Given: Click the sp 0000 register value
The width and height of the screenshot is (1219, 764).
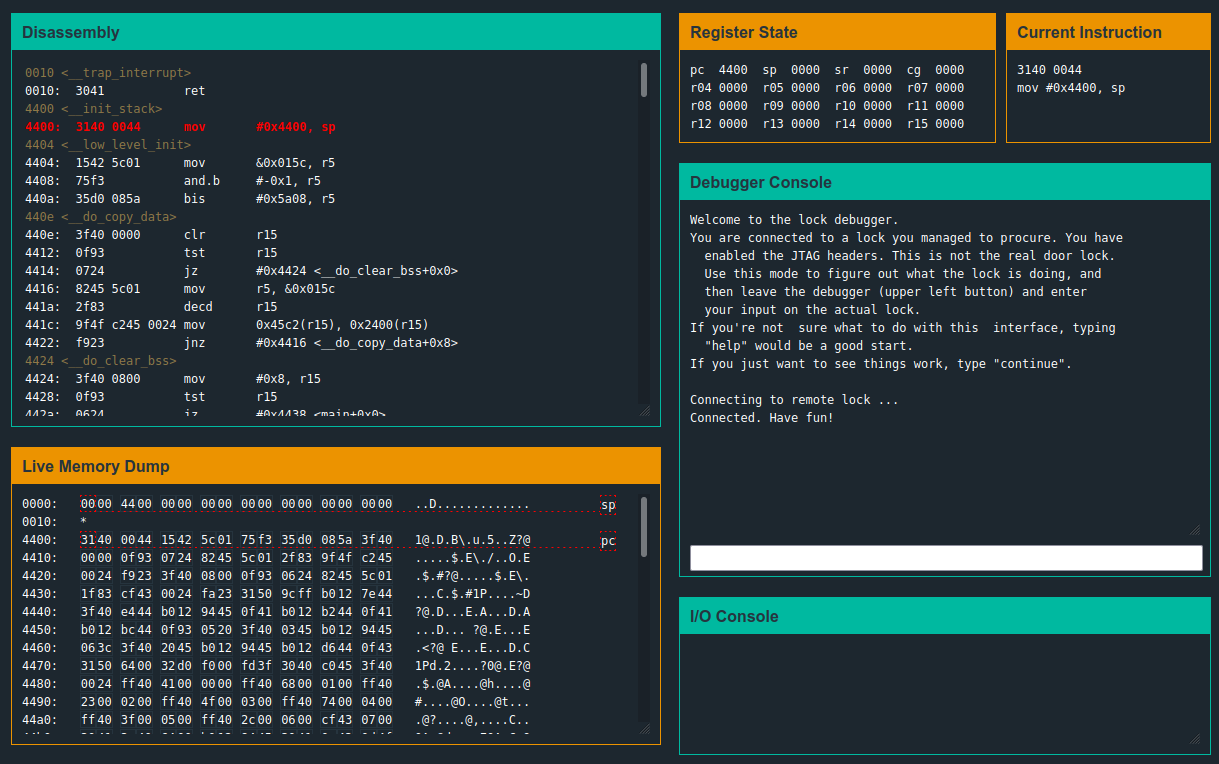Looking at the screenshot, I should (805, 70).
